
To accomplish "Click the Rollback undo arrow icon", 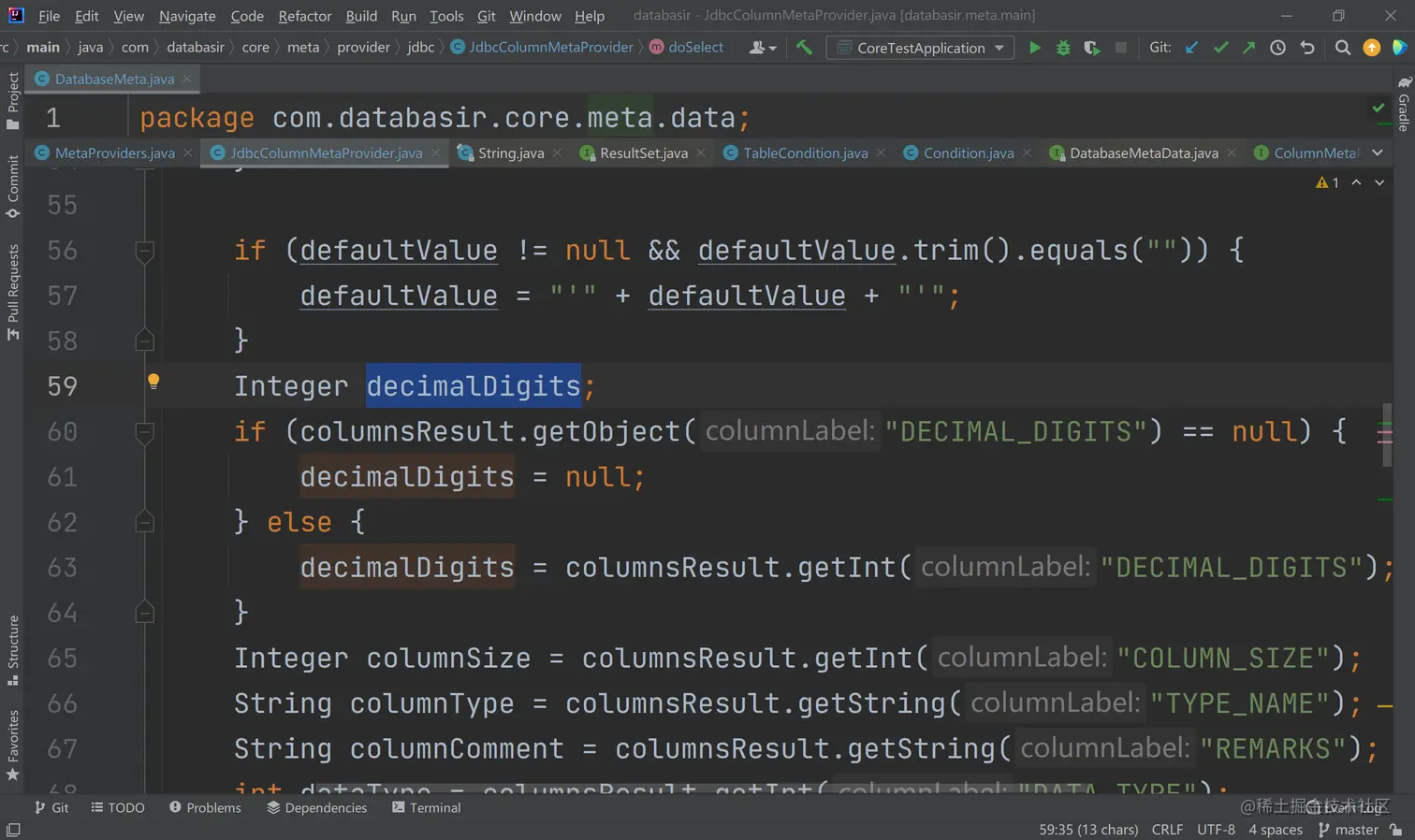I will (1307, 47).
